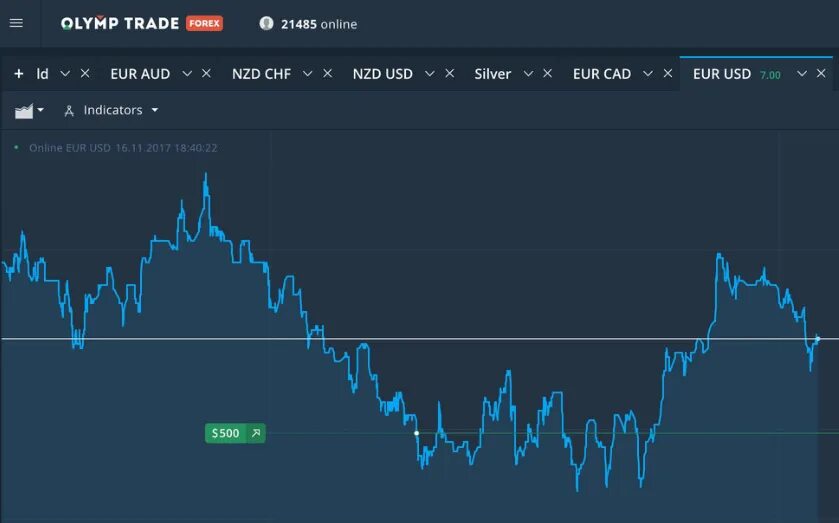Click the $500 trade arrow icon
This screenshot has width=839, height=523.
coord(256,433)
